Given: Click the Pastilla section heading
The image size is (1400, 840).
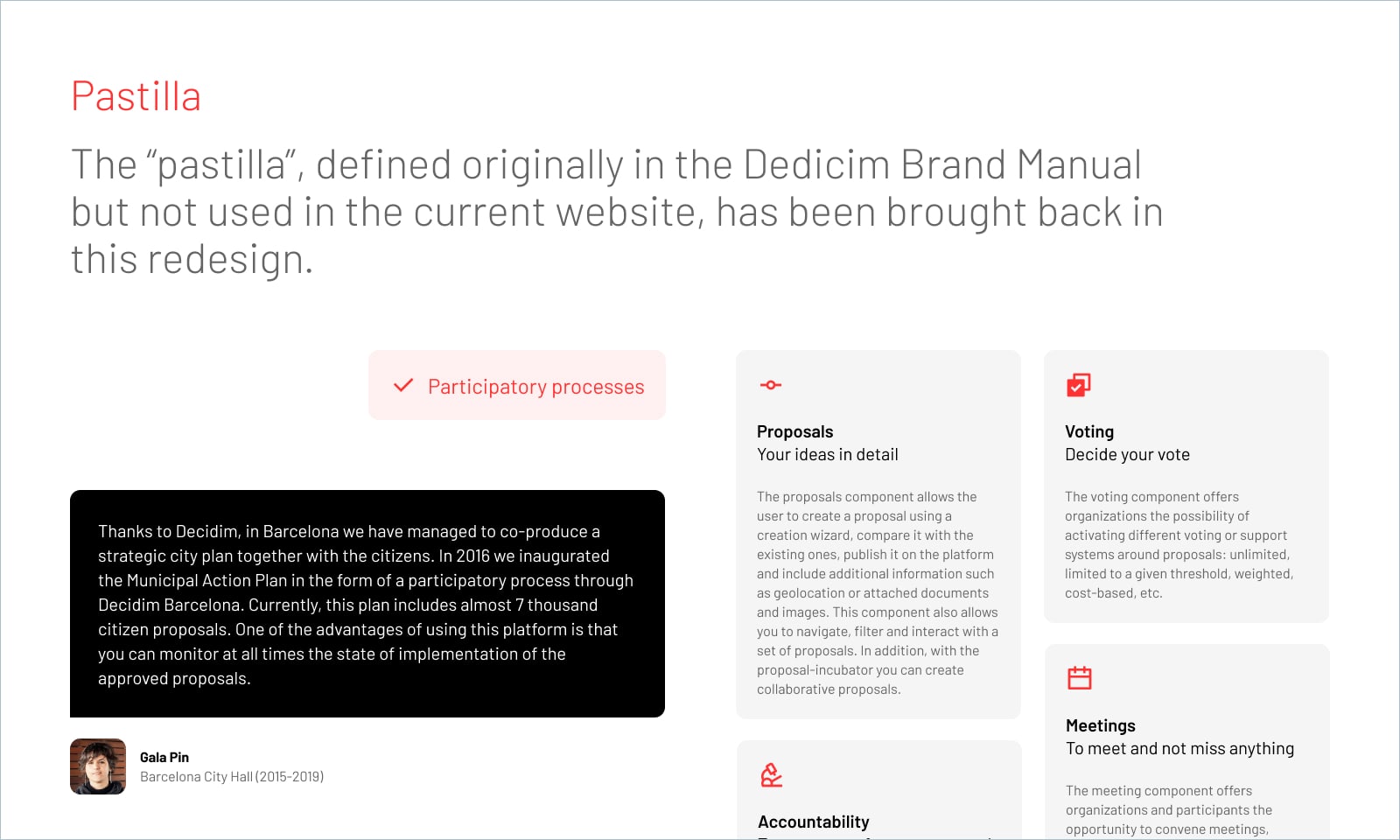Looking at the screenshot, I should [x=136, y=96].
